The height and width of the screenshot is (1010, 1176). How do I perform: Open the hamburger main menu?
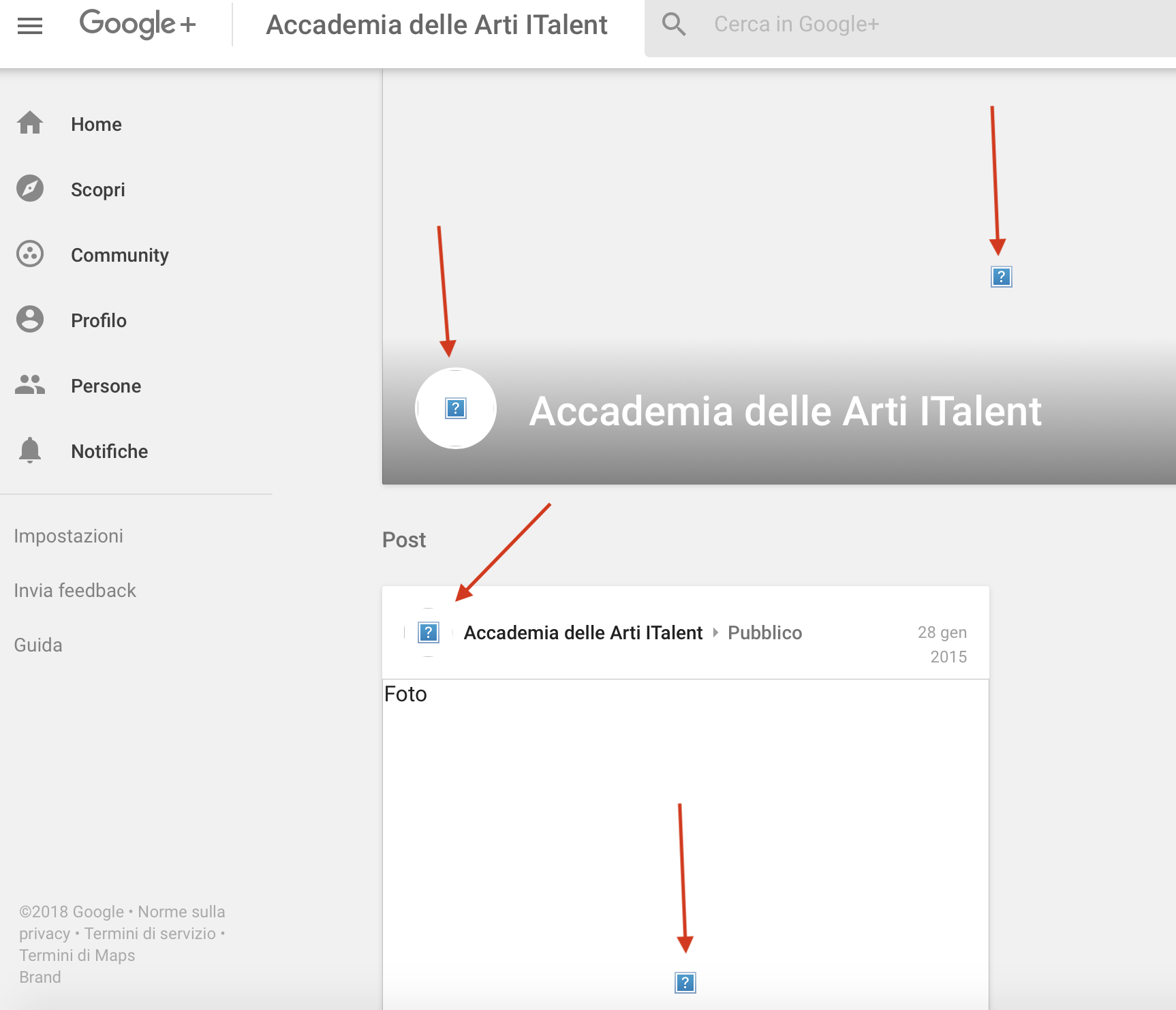click(x=30, y=26)
